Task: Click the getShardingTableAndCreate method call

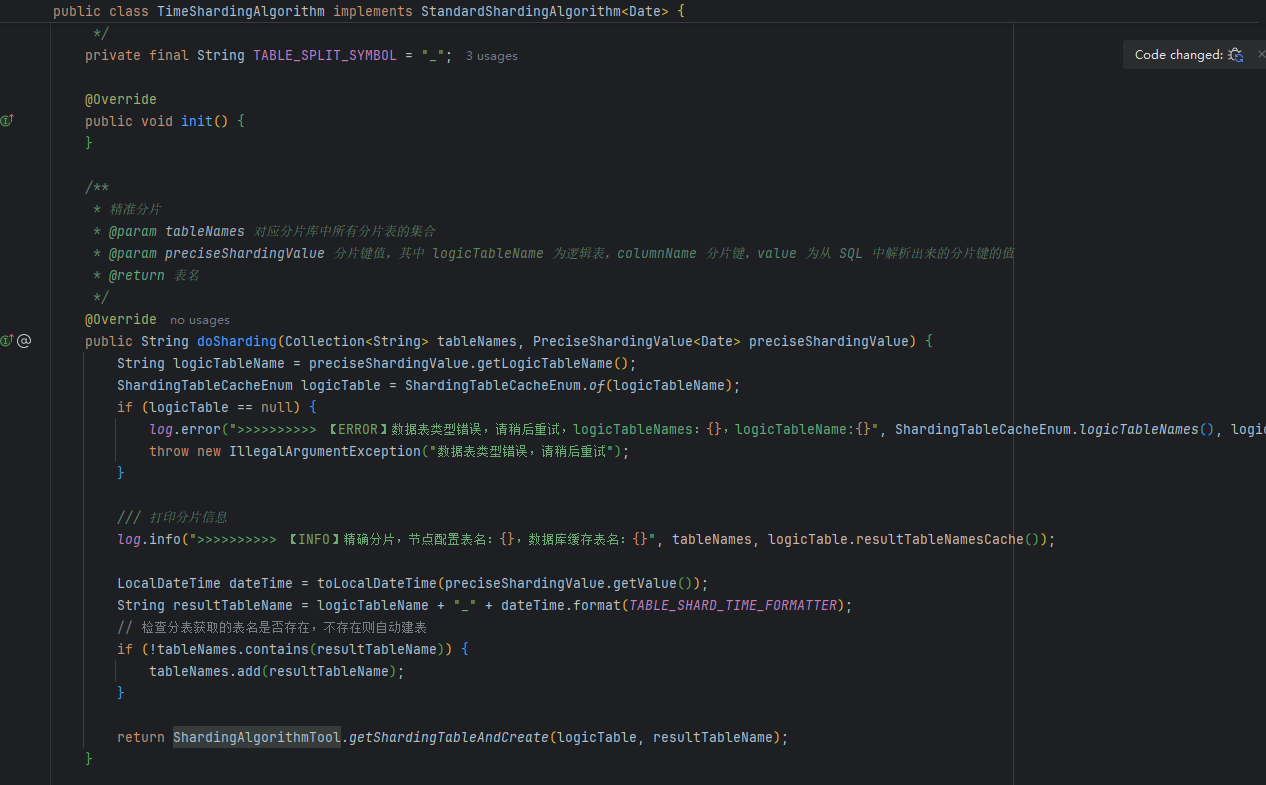Action: point(449,737)
